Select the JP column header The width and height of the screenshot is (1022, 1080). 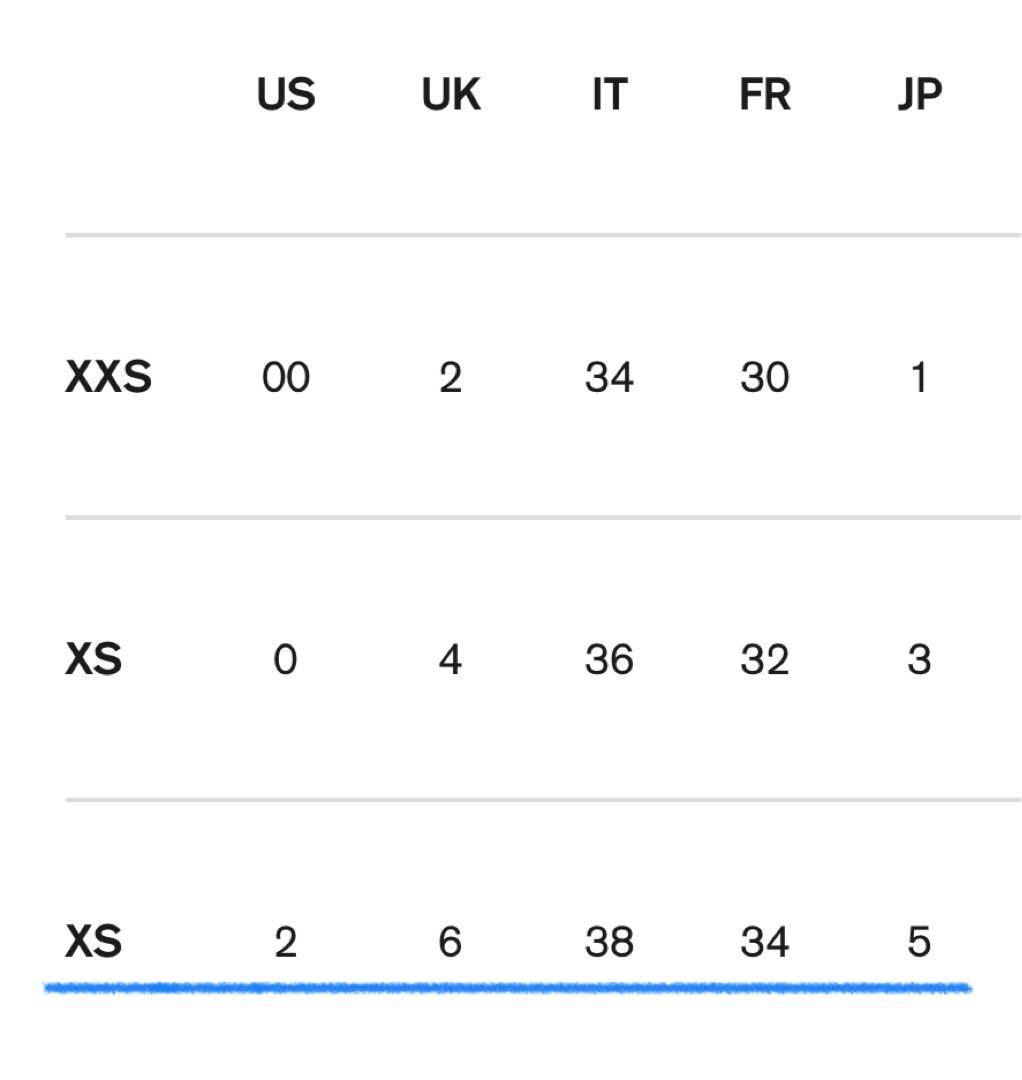point(919,94)
